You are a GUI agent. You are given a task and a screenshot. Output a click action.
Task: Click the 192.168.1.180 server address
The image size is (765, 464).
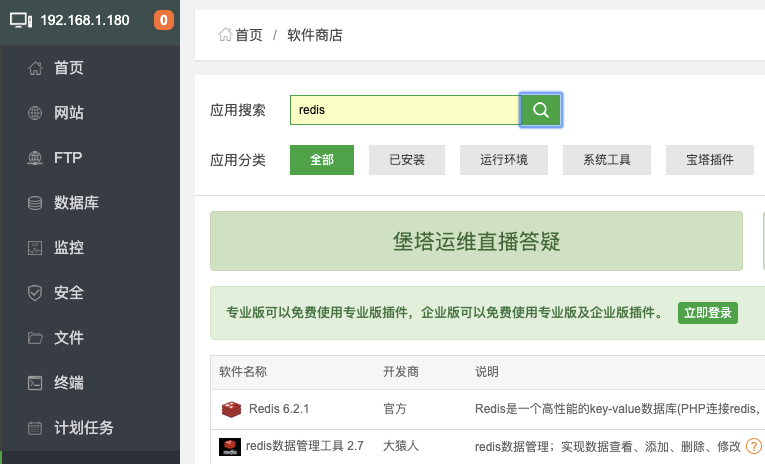tap(85, 20)
